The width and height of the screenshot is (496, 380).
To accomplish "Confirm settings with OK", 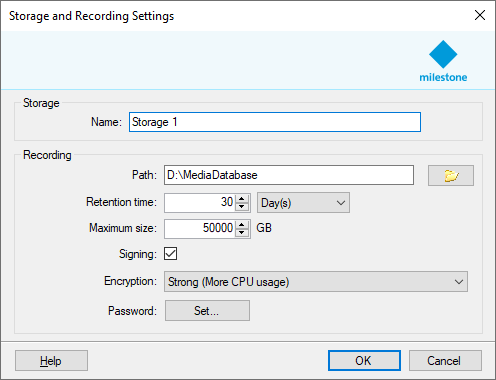I will coord(364,360).
